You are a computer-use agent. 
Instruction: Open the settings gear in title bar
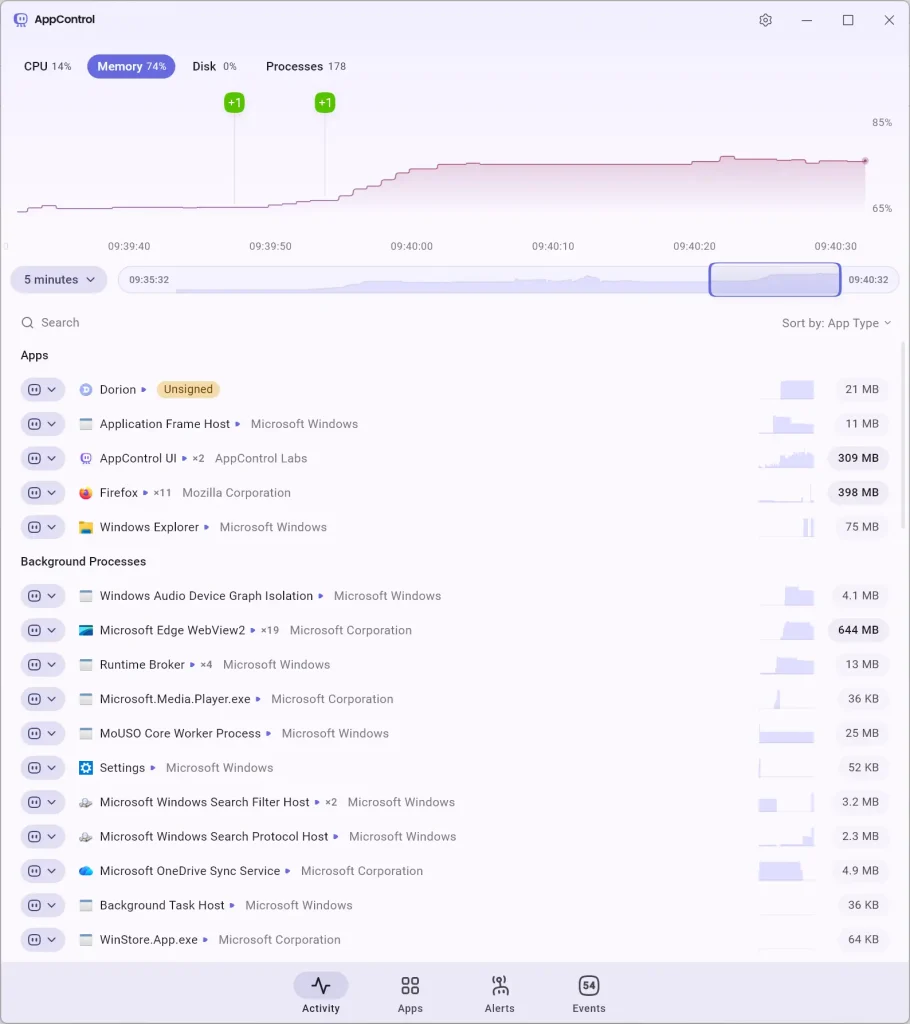tap(765, 20)
